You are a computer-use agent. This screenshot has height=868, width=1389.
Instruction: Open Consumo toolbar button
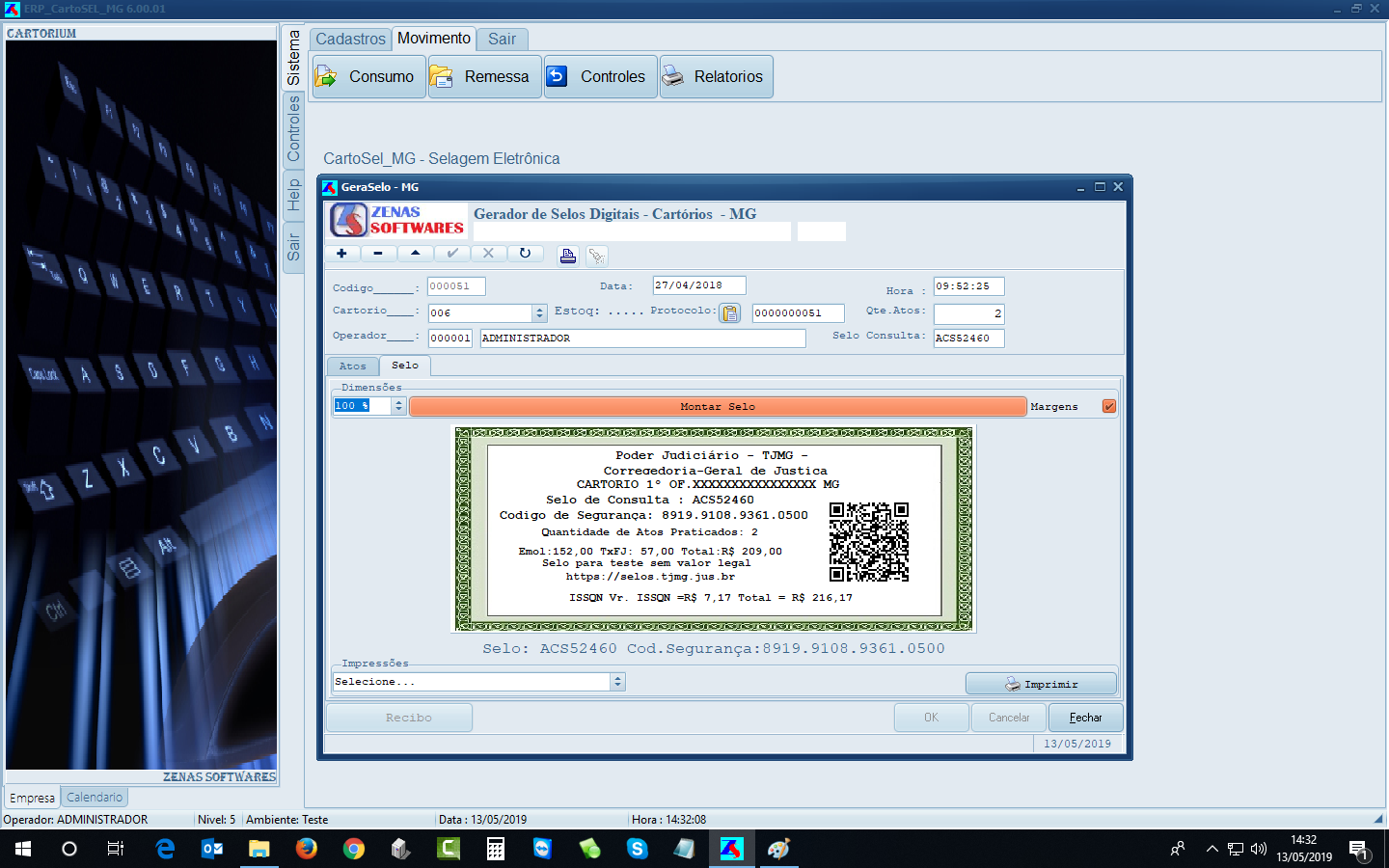point(369,76)
